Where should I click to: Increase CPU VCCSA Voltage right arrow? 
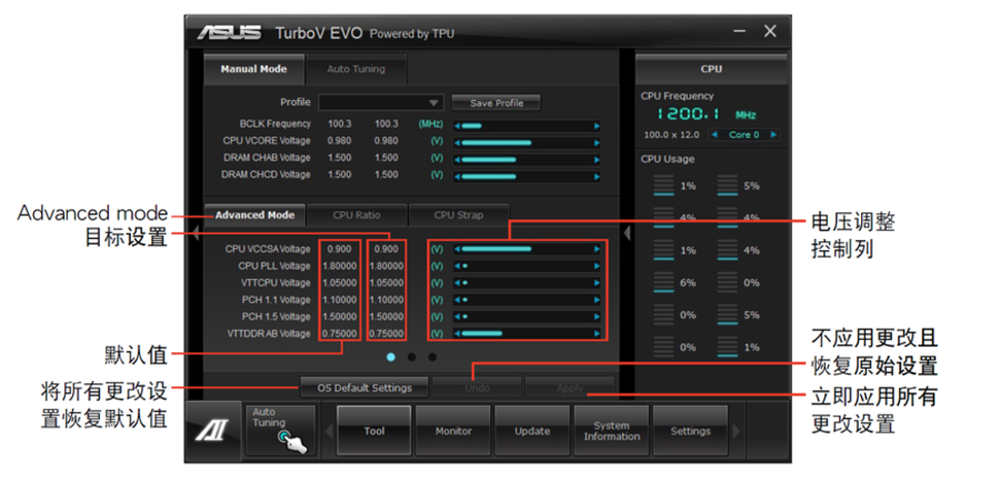point(597,249)
